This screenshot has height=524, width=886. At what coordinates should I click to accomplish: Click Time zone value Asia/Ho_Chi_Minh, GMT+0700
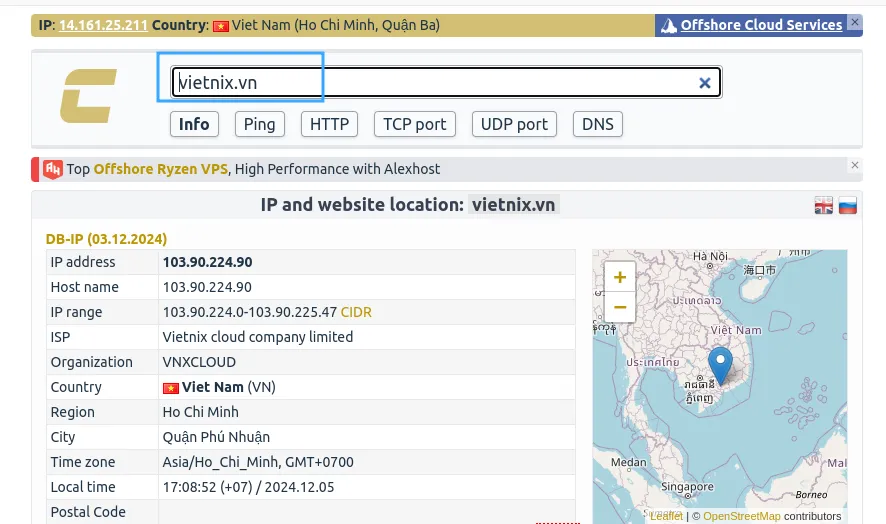coord(258,462)
